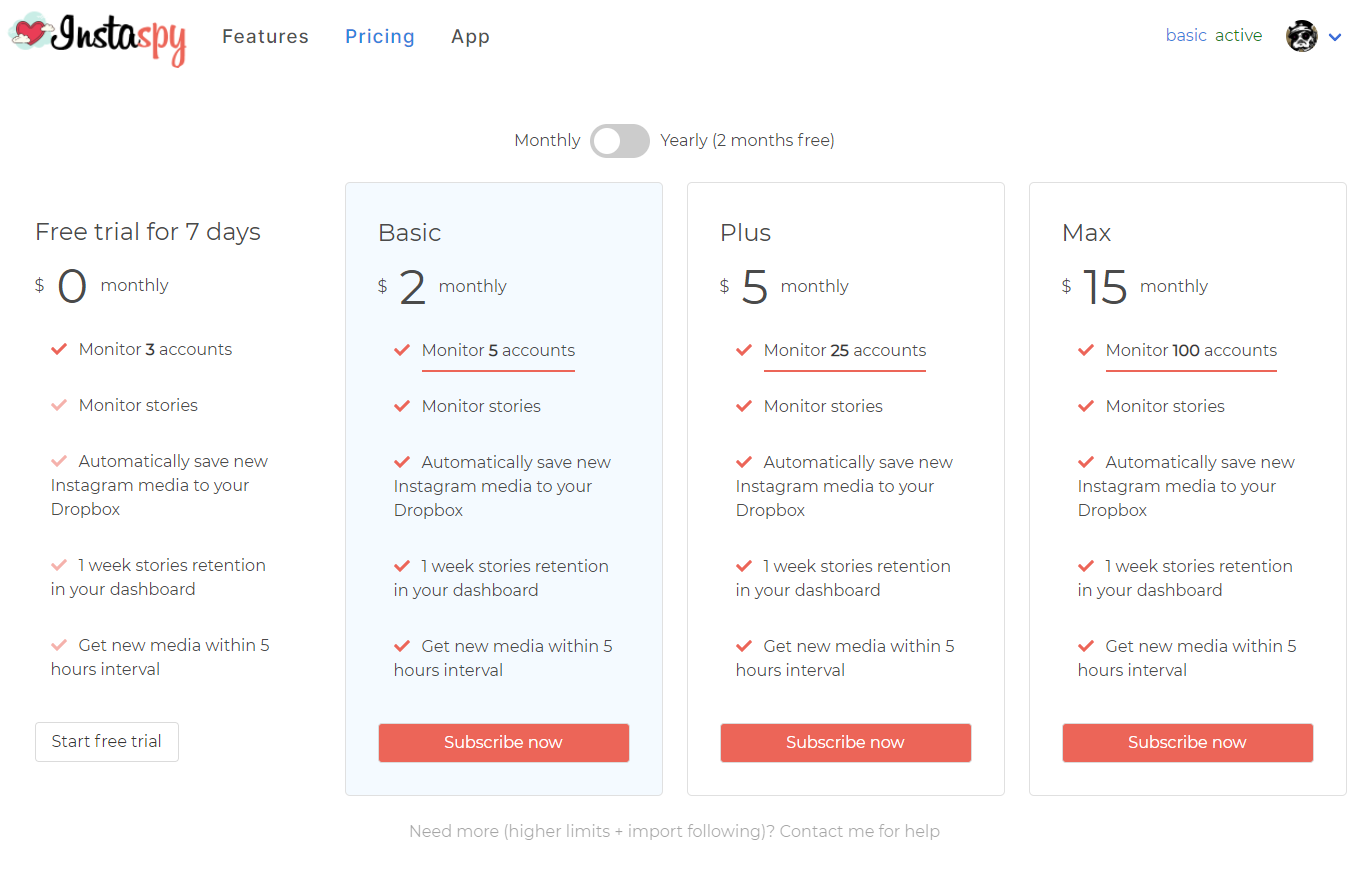
Task: Click the checkmark beside Basic's Monitor stories
Action: click(402, 406)
